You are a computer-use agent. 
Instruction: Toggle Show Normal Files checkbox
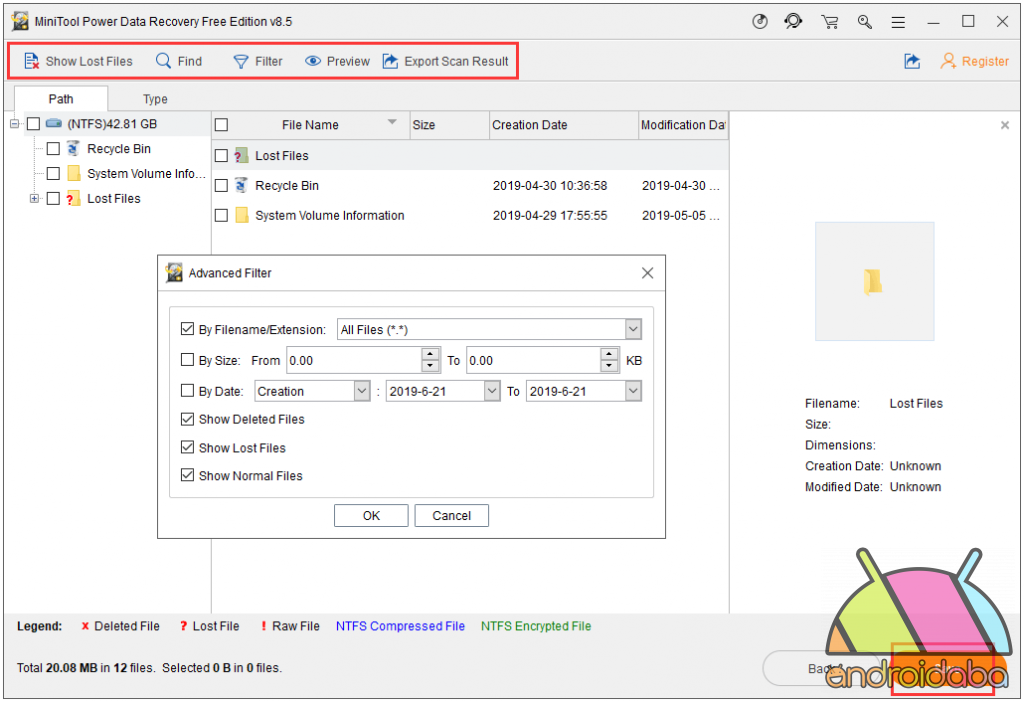(187, 475)
